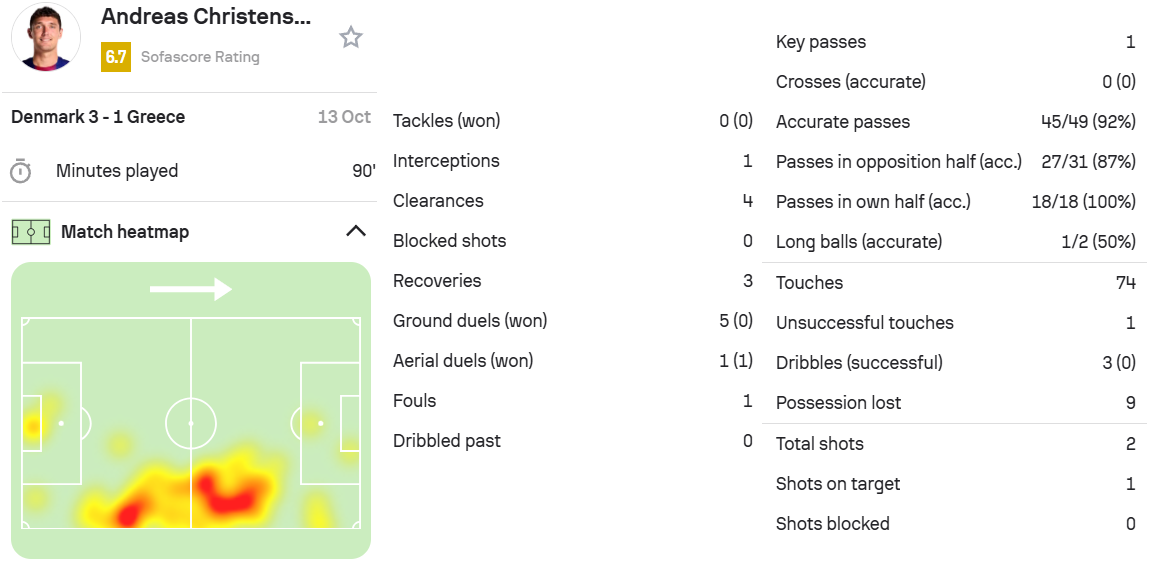The height and width of the screenshot is (562, 1149).
Task: Click the pitch icon beside Match heatmap
Action: (31, 232)
